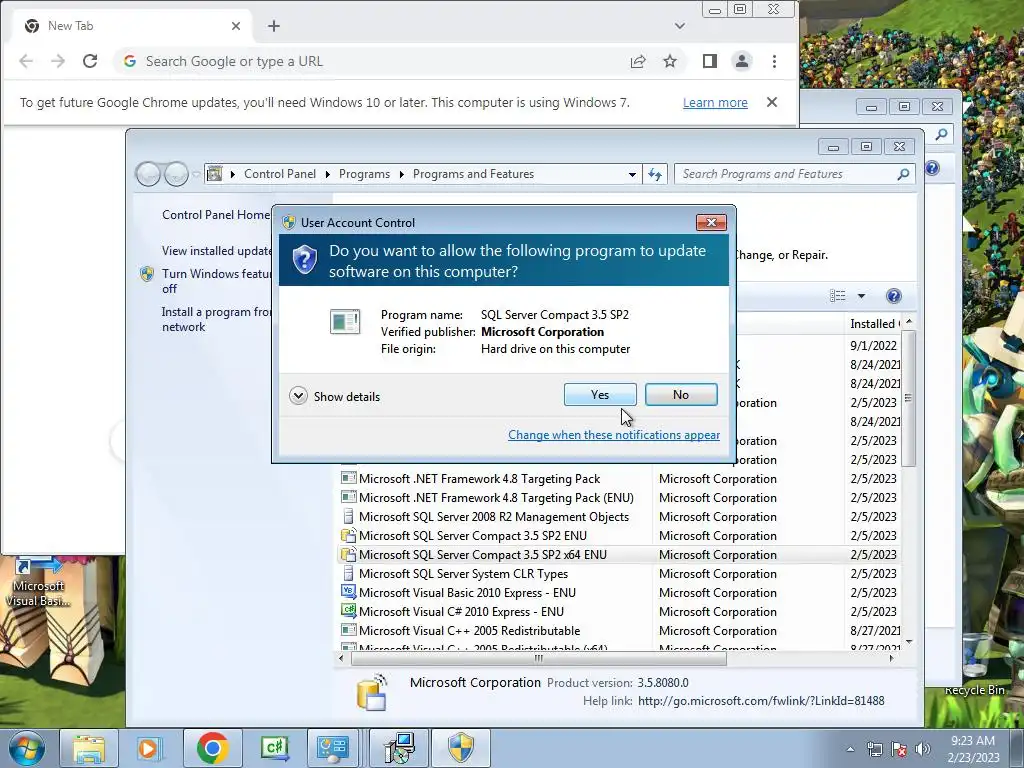The image size is (1024, 768).
Task: Share this page icon in Chrome
Action: (638, 61)
